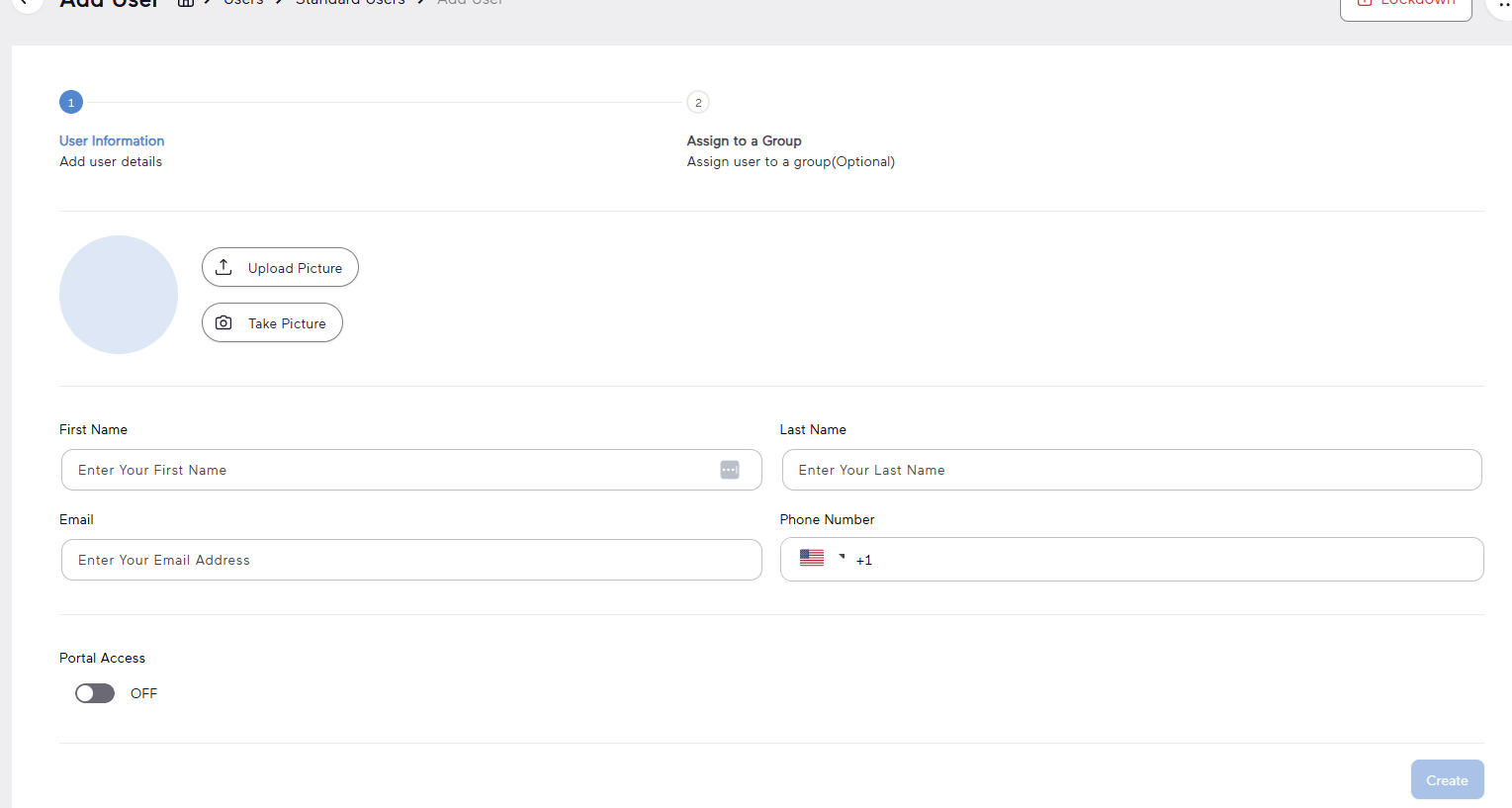Navigate to Users via the breadcrumb
The height and width of the screenshot is (808, 1512).
coord(243,3)
